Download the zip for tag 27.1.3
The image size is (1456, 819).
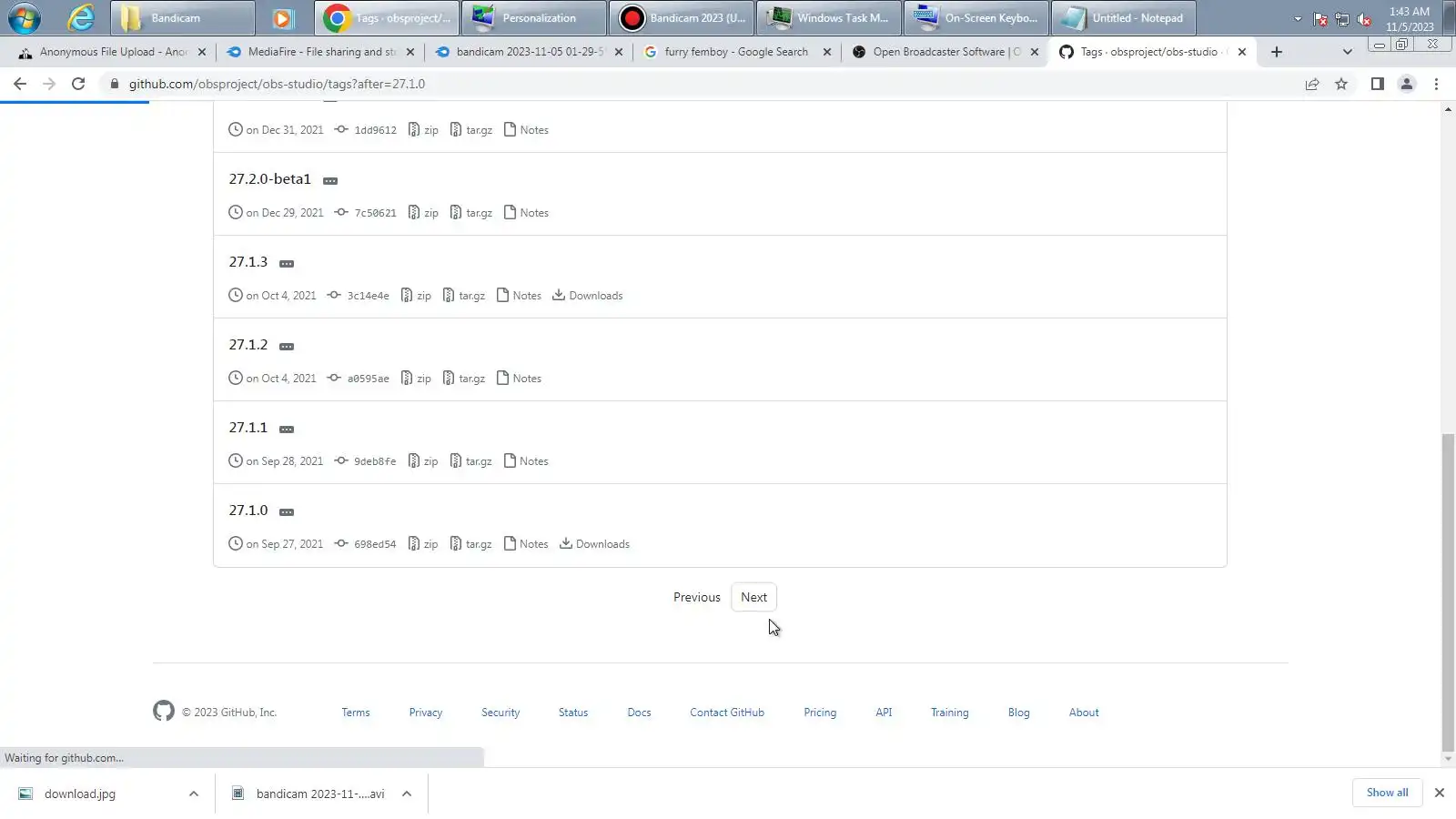417,296
